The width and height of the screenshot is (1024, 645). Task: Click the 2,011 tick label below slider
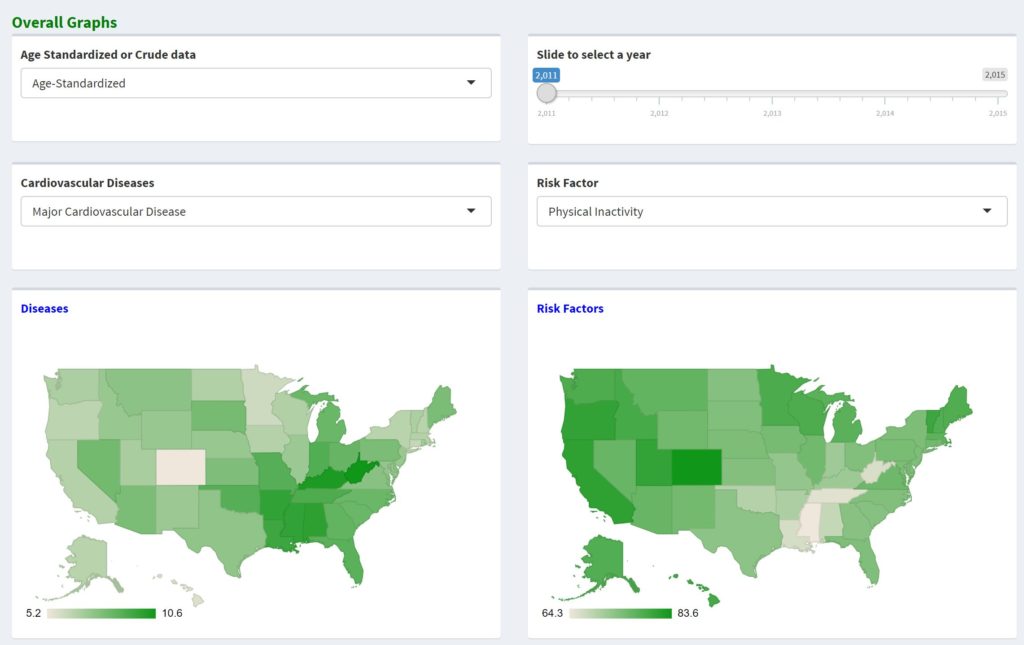coord(547,113)
